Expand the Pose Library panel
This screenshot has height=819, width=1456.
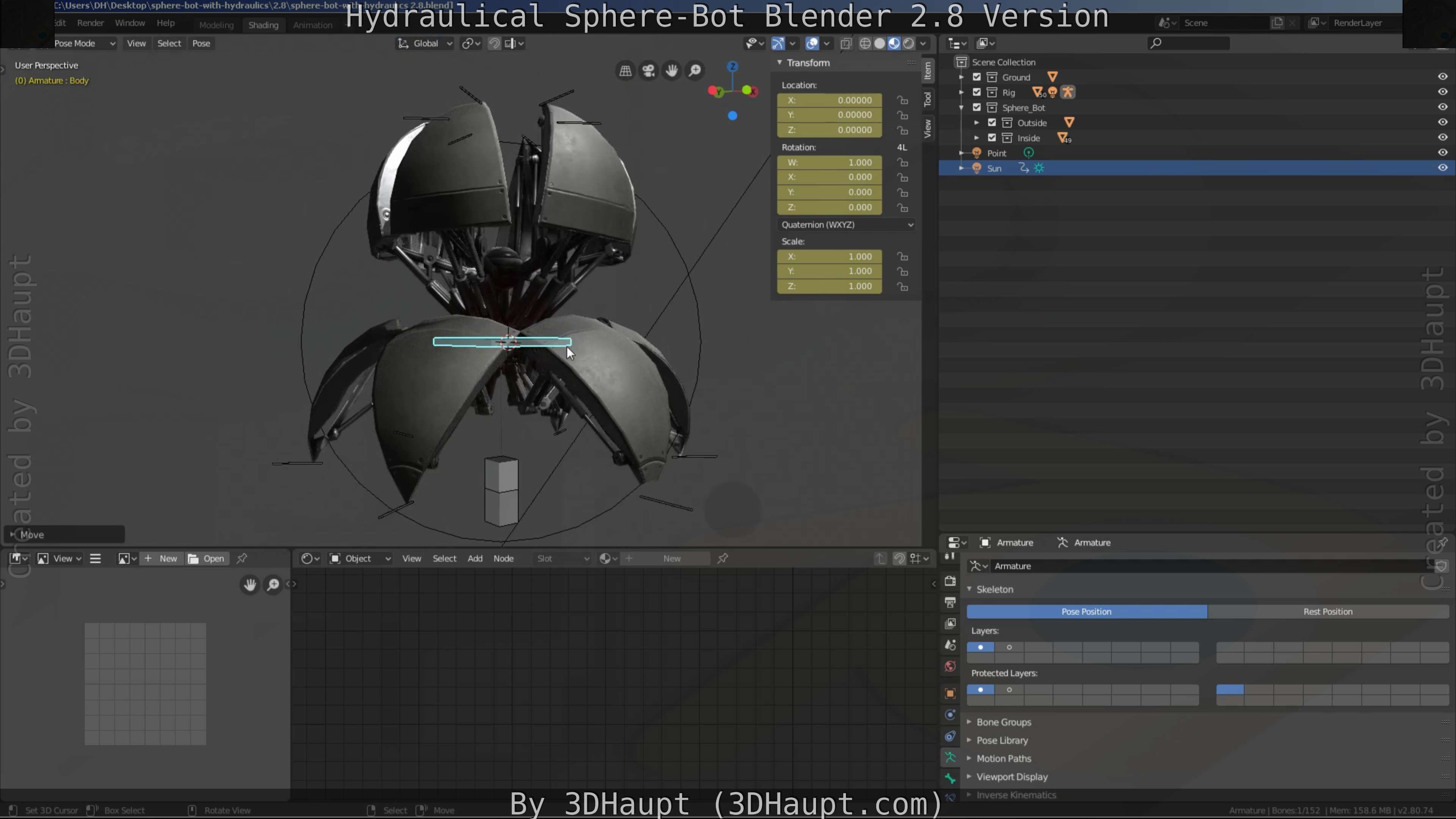click(969, 741)
